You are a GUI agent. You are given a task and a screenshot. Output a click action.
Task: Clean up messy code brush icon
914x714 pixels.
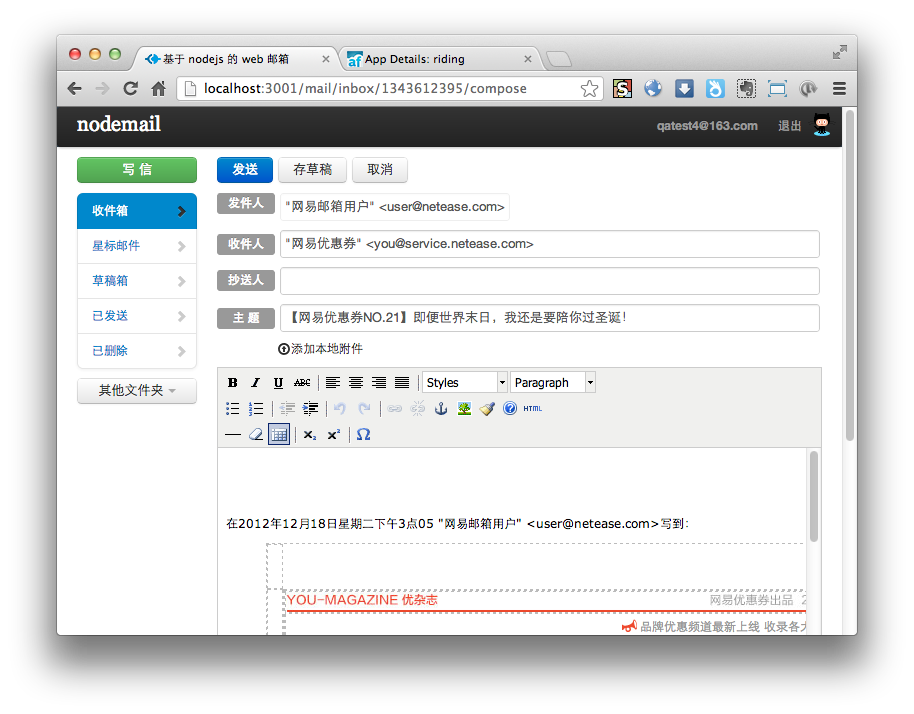487,409
